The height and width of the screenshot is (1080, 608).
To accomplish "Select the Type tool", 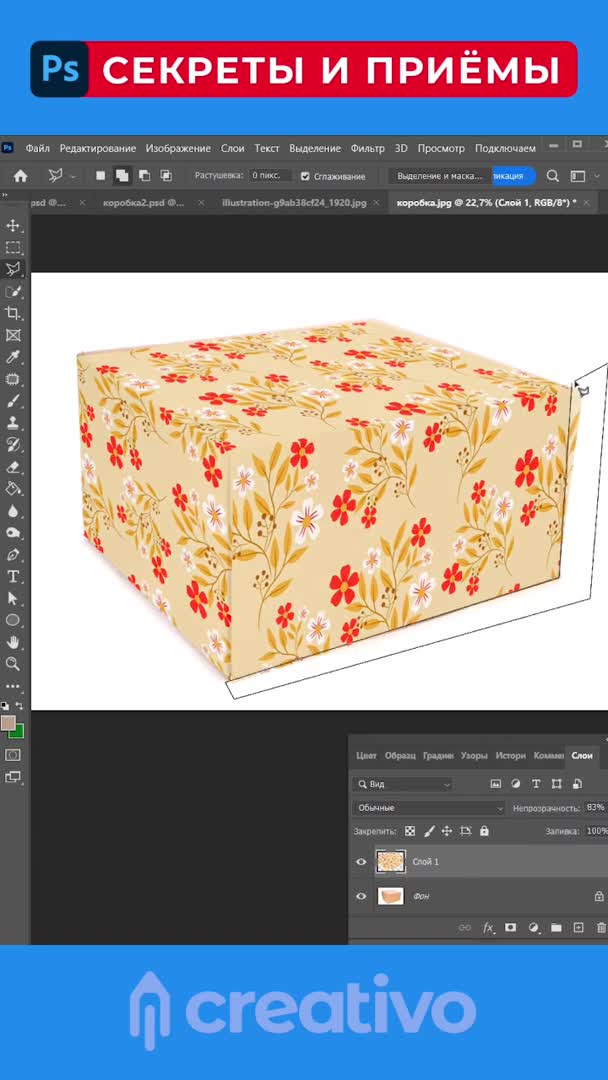I will [14, 577].
